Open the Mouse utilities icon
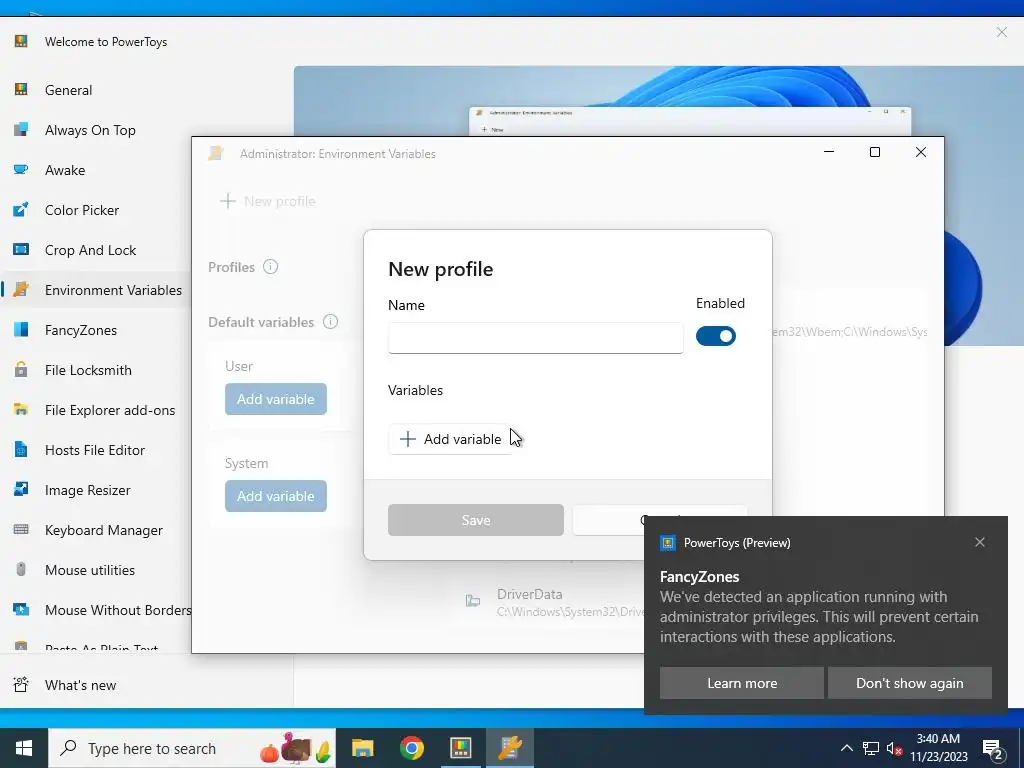Screen dimensions: 1024x768 pos(21,569)
